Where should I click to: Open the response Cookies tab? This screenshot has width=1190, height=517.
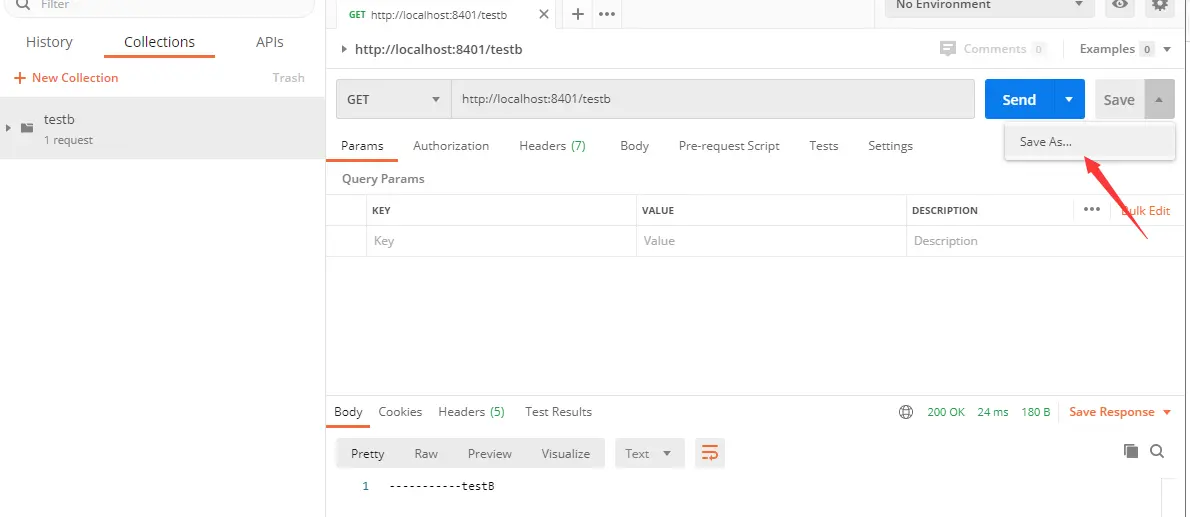coord(400,411)
